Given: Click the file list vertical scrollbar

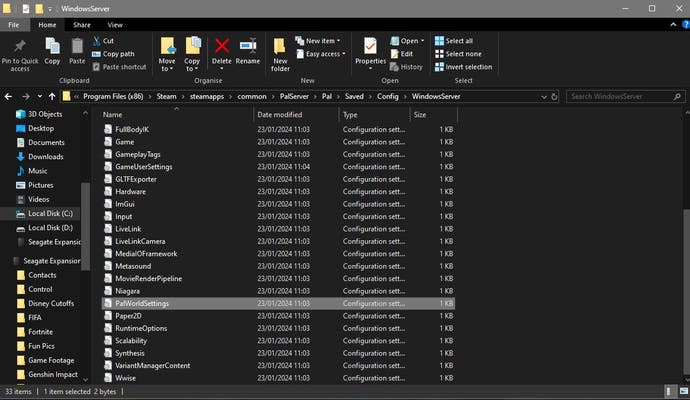Looking at the screenshot, I should (x=686, y=290).
